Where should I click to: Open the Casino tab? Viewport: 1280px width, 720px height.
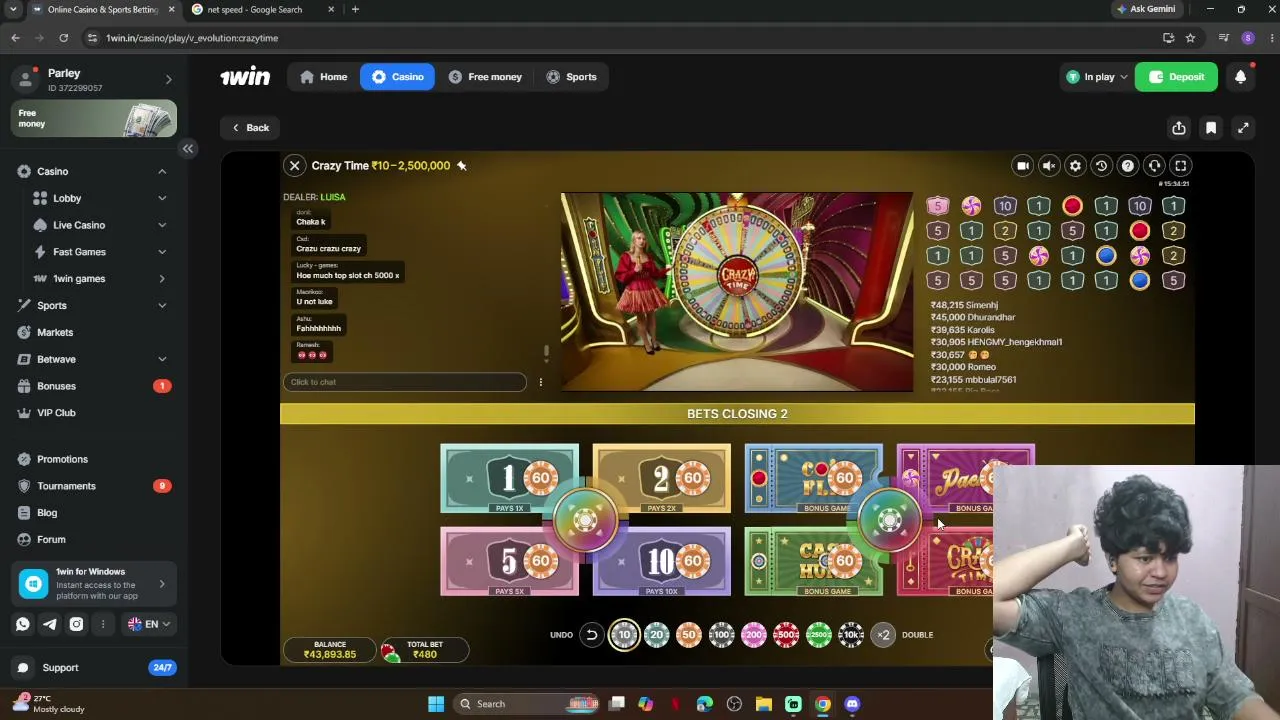[398, 77]
